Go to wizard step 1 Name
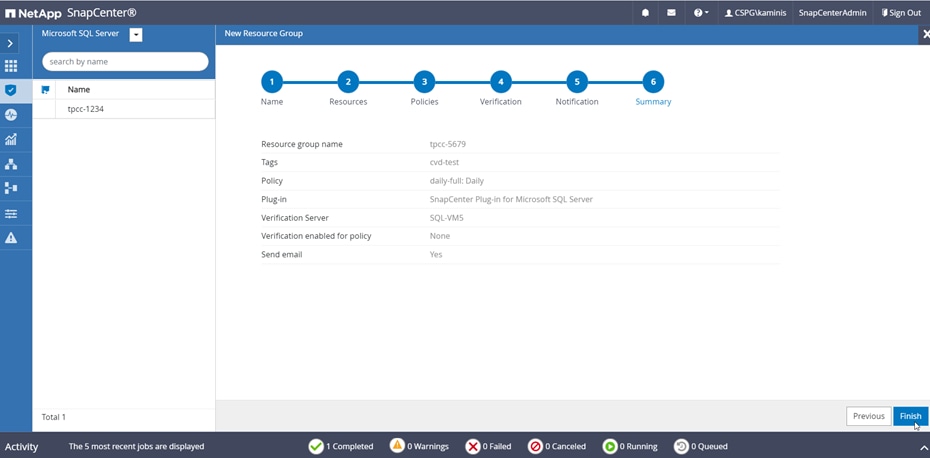The height and width of the screenshot is (458, 930). (272, 82)
